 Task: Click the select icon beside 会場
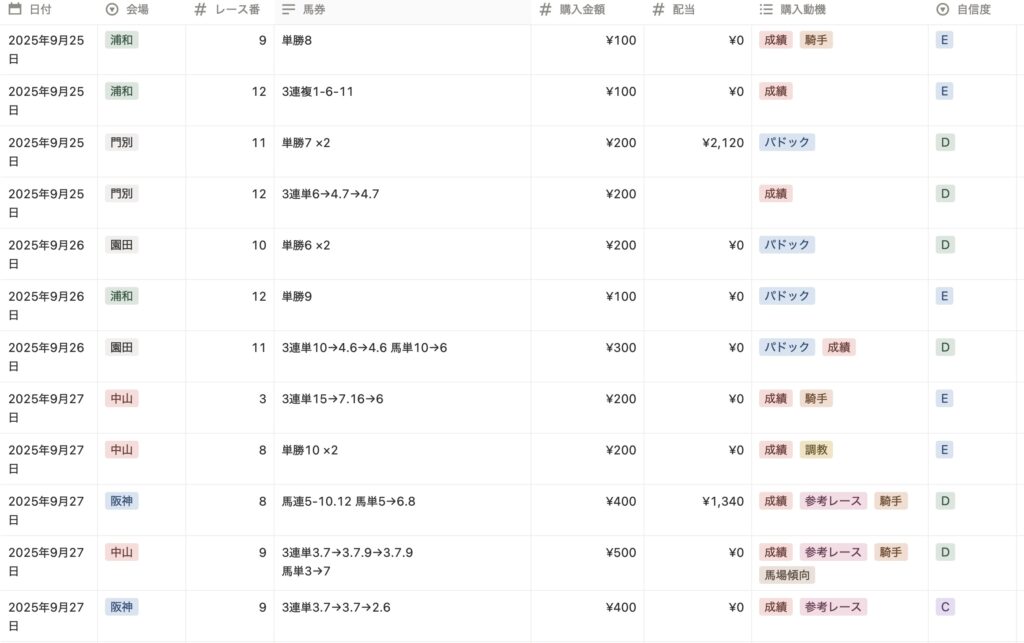[x=111, y=10]
